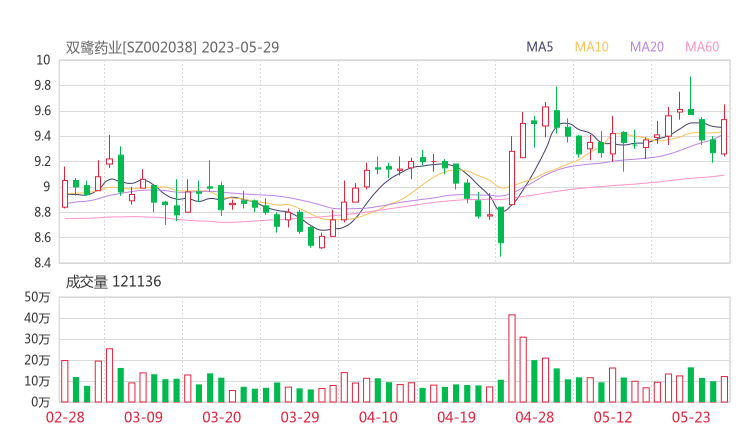
Task: Click the 8.6 price axis label
Action: tap(42, 237)
